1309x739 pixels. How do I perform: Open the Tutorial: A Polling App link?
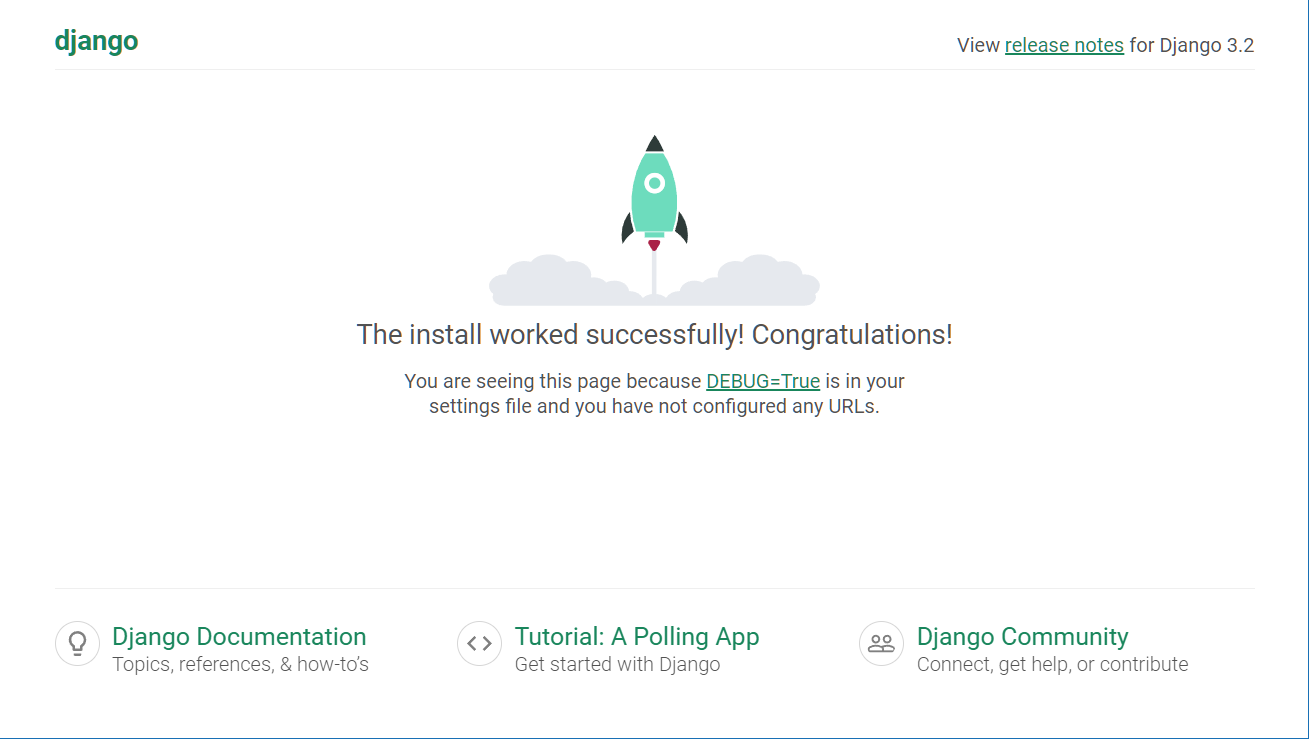637,636
